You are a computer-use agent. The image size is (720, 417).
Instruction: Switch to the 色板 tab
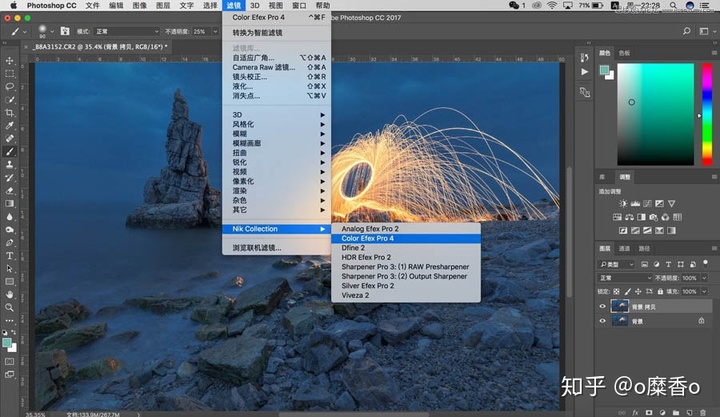click(624, 53)
